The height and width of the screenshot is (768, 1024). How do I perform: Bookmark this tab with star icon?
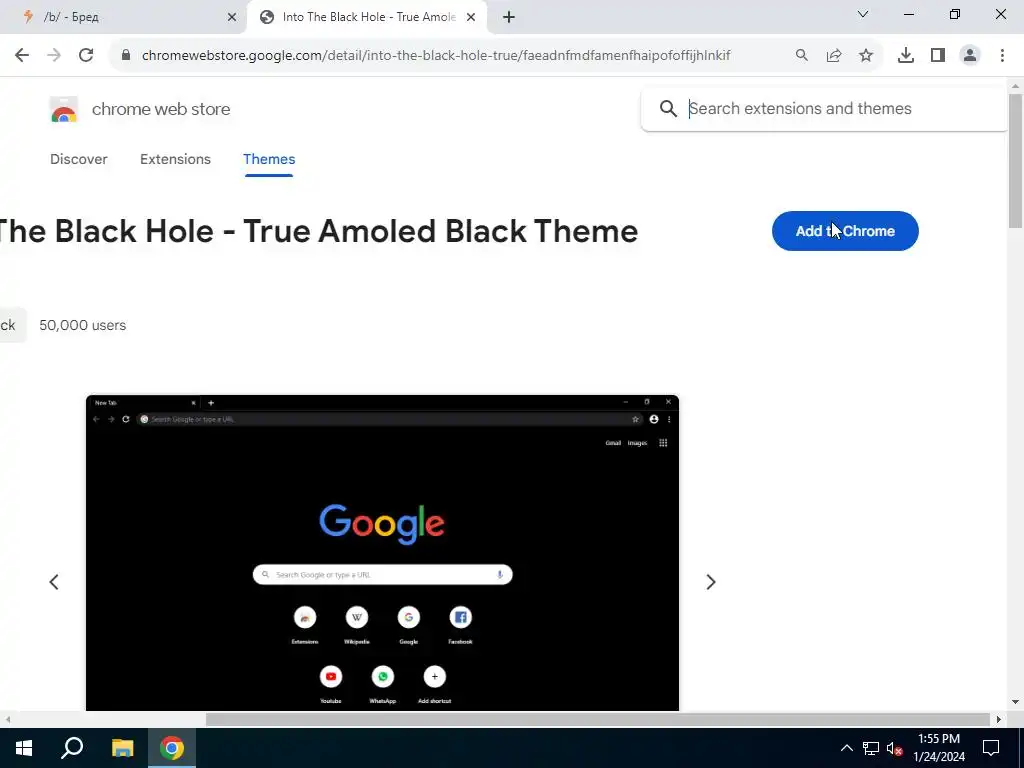(x=866, y=56)
